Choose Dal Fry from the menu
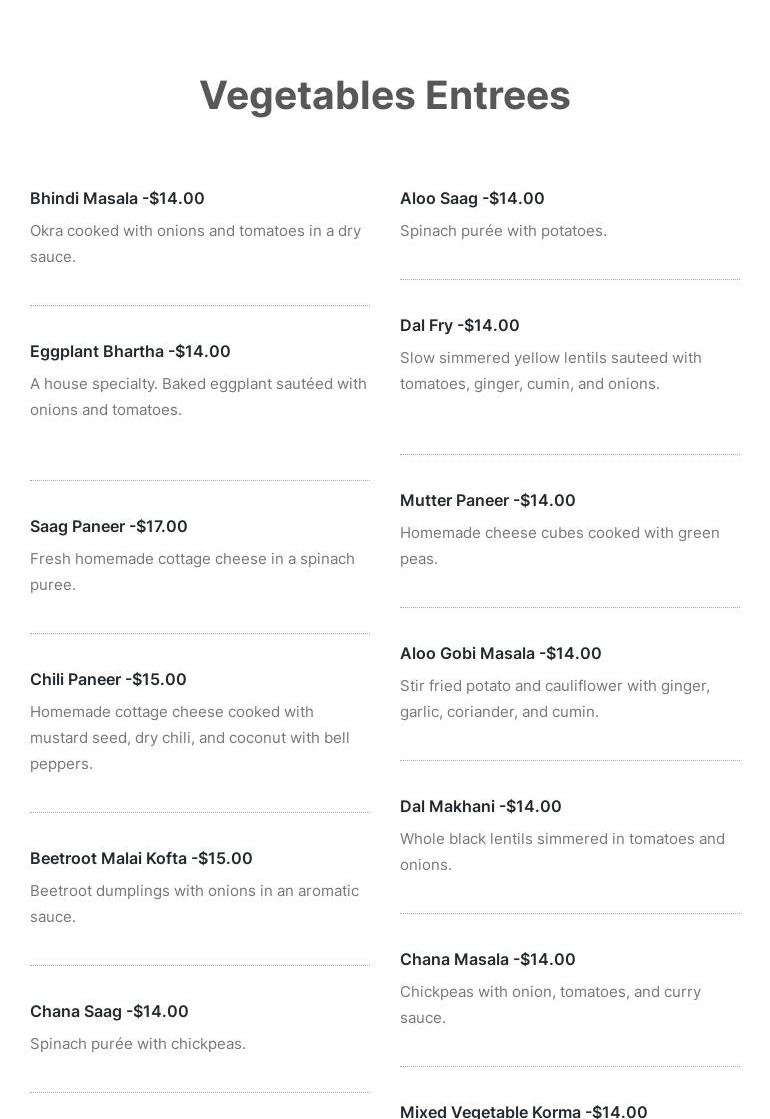770x1119 pixels. pos(459,325)
